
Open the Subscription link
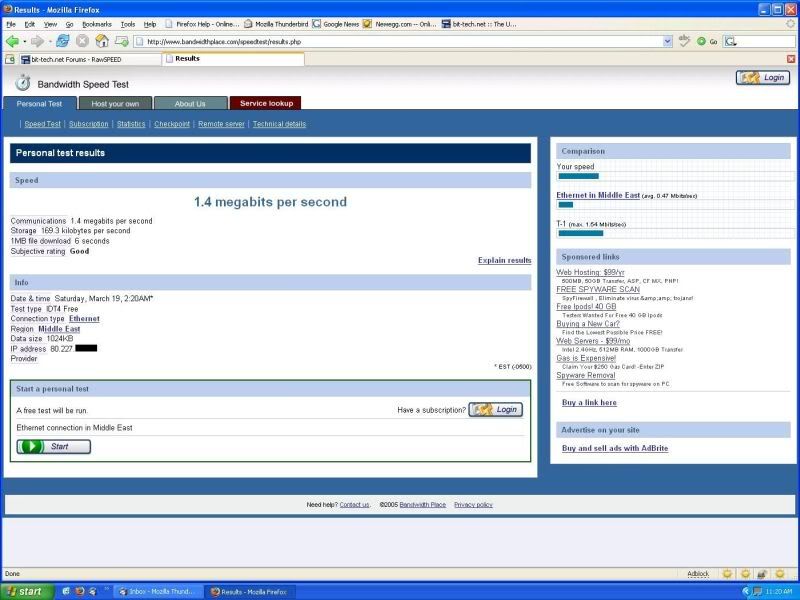tap(89, 124)
